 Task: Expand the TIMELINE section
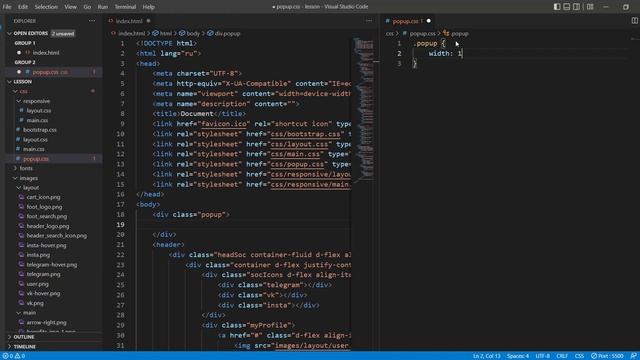9,347
